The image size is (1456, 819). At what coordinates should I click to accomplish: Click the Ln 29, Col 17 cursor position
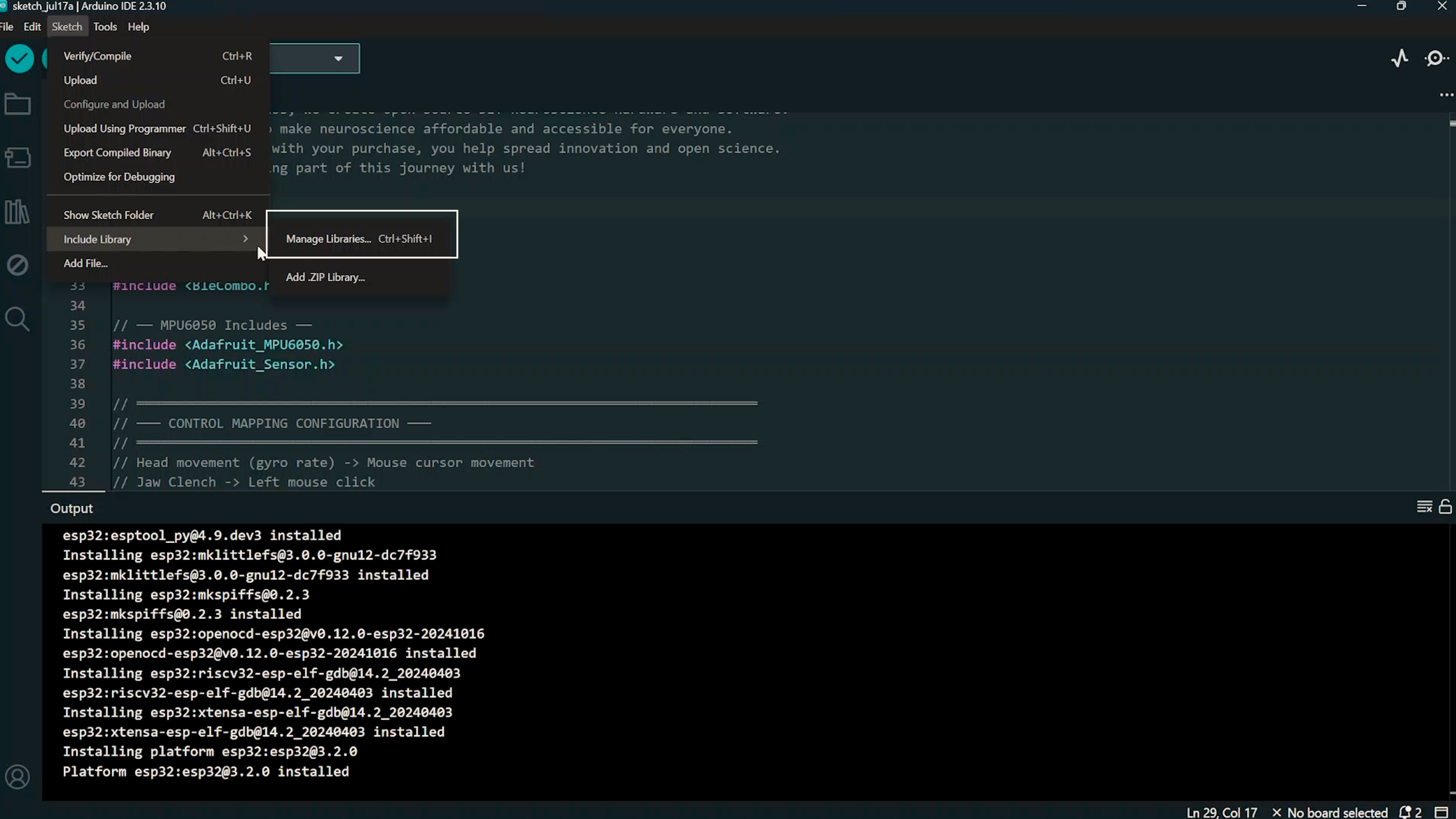click(1222, 812)
